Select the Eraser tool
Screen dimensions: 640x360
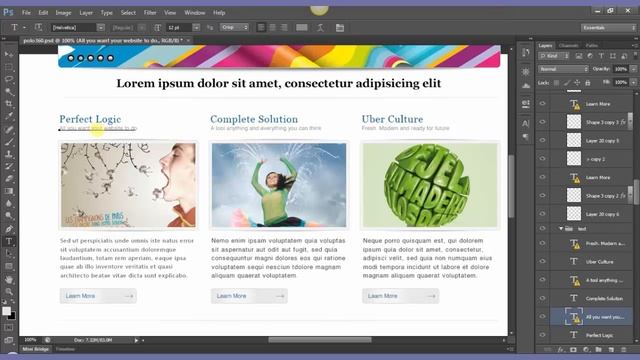point(9,179)
